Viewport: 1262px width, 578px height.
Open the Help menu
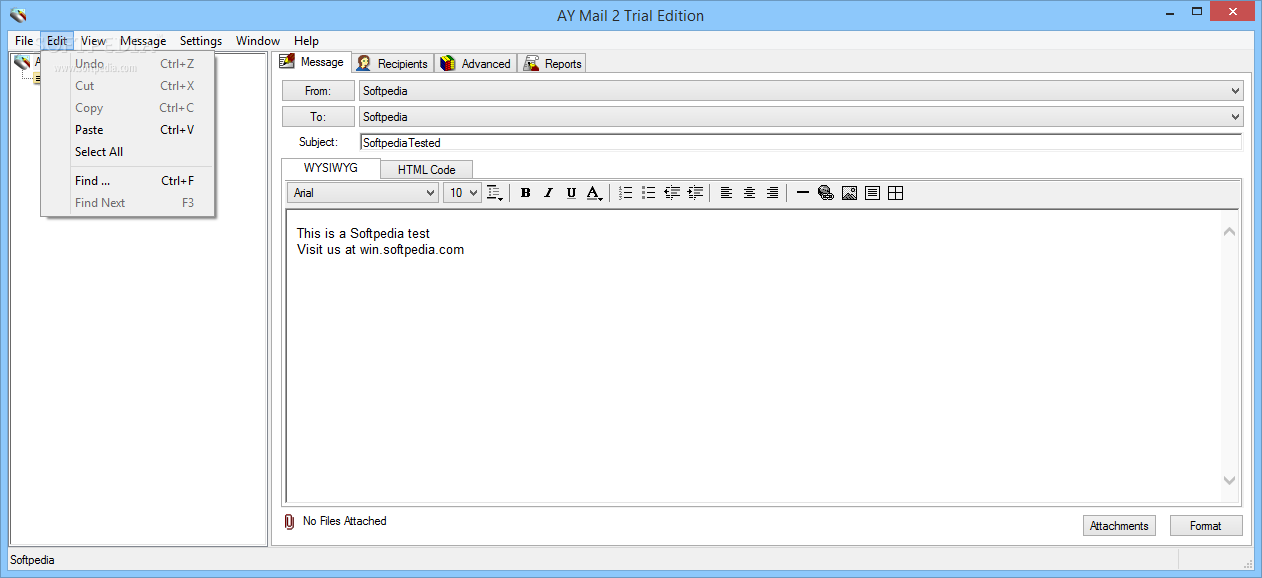coord(307,41)
